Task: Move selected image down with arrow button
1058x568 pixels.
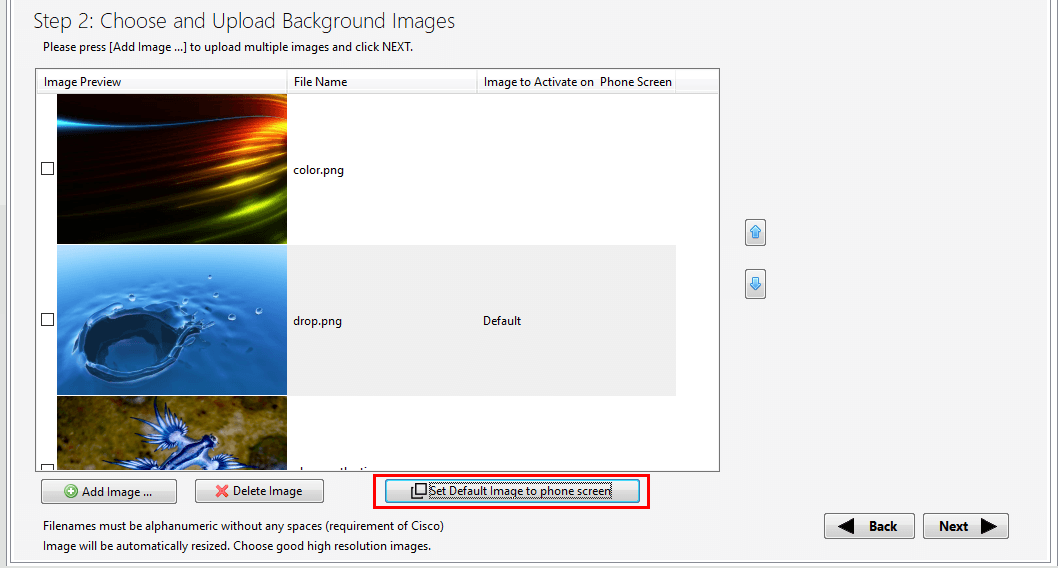Action: (755, 284)
